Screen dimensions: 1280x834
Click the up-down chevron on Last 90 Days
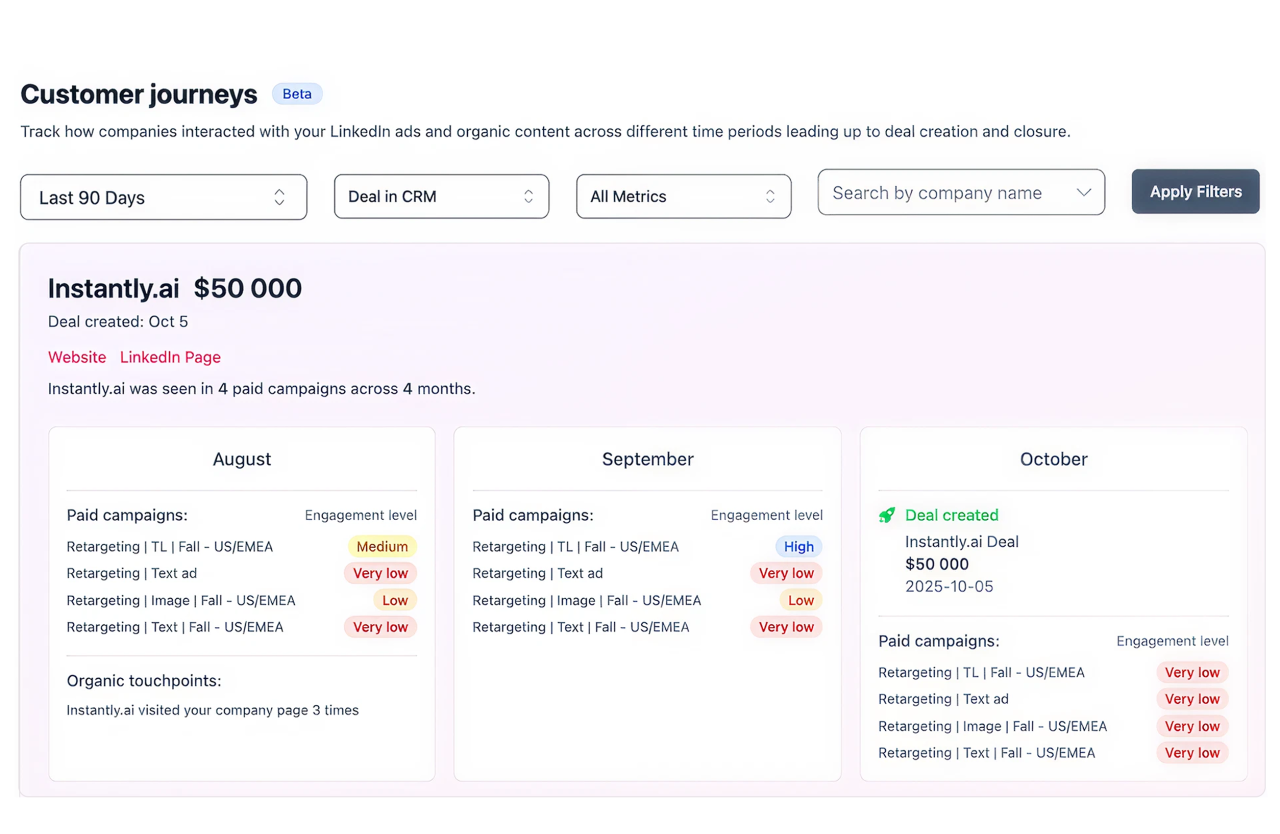278,197
